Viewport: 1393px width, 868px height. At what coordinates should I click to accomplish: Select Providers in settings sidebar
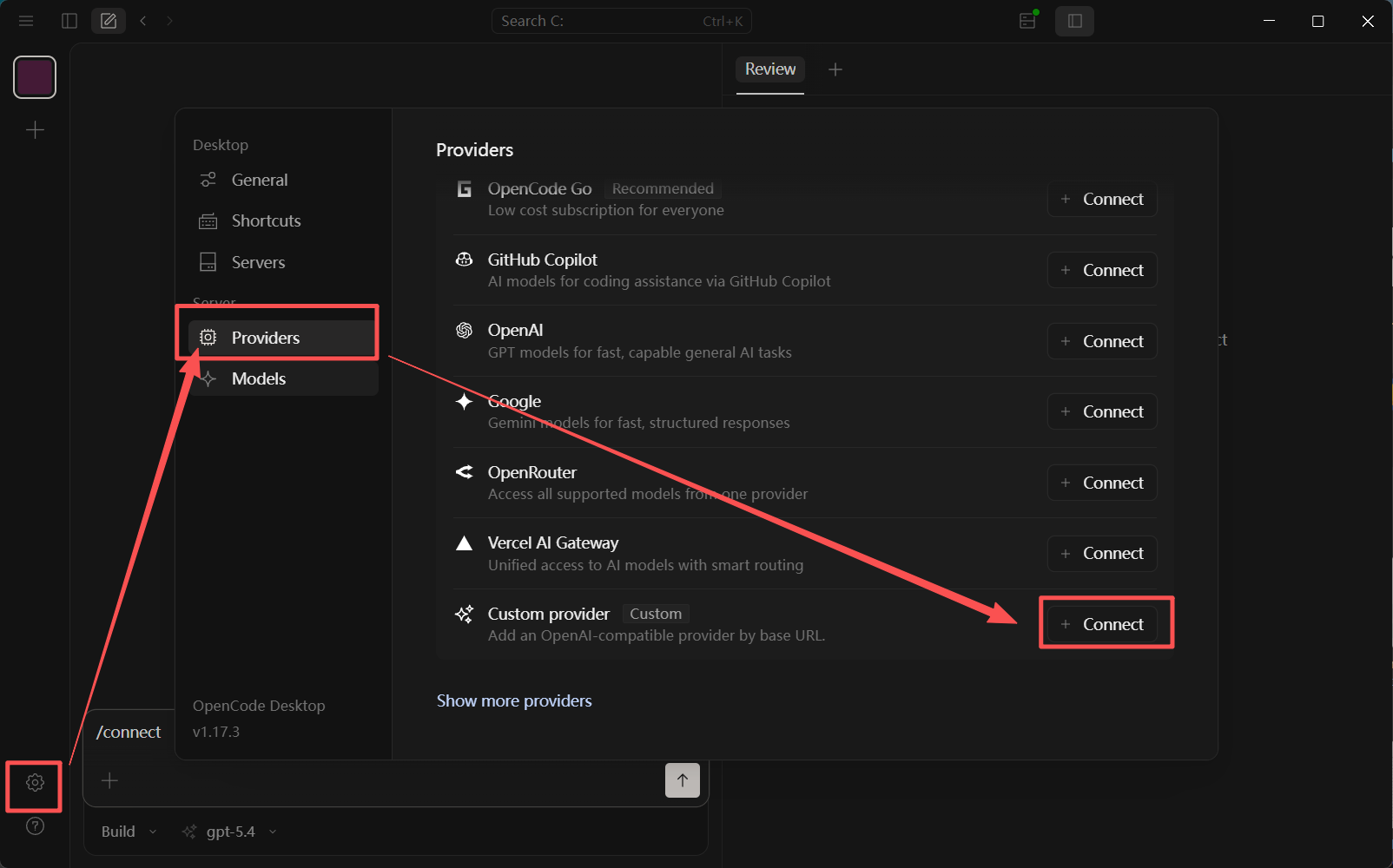click(283, 338)
